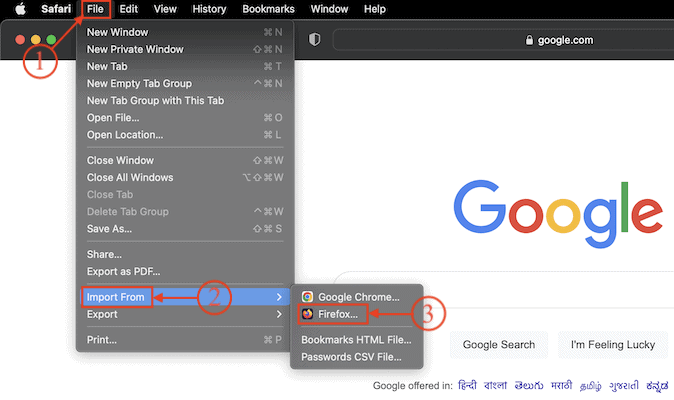Open the History menu
Image resolution: width=674 pixels, height=400 pixels.
point(209,9)
